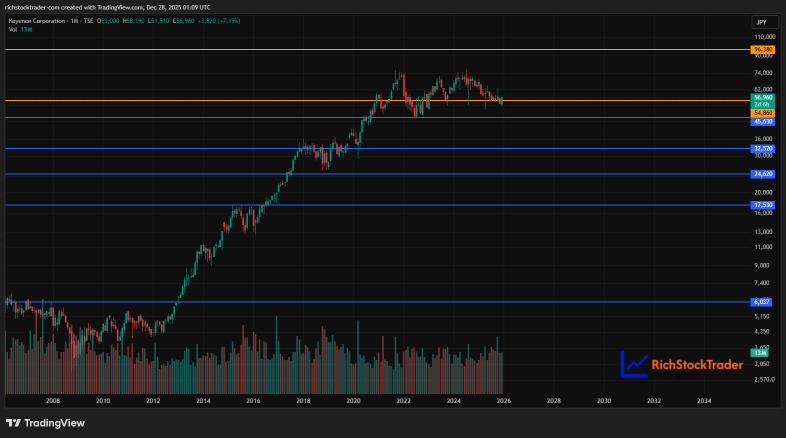Click the RichStockTrader chart logo icon
This screenshot has width=786, height=438.
[x=634, y=364]
